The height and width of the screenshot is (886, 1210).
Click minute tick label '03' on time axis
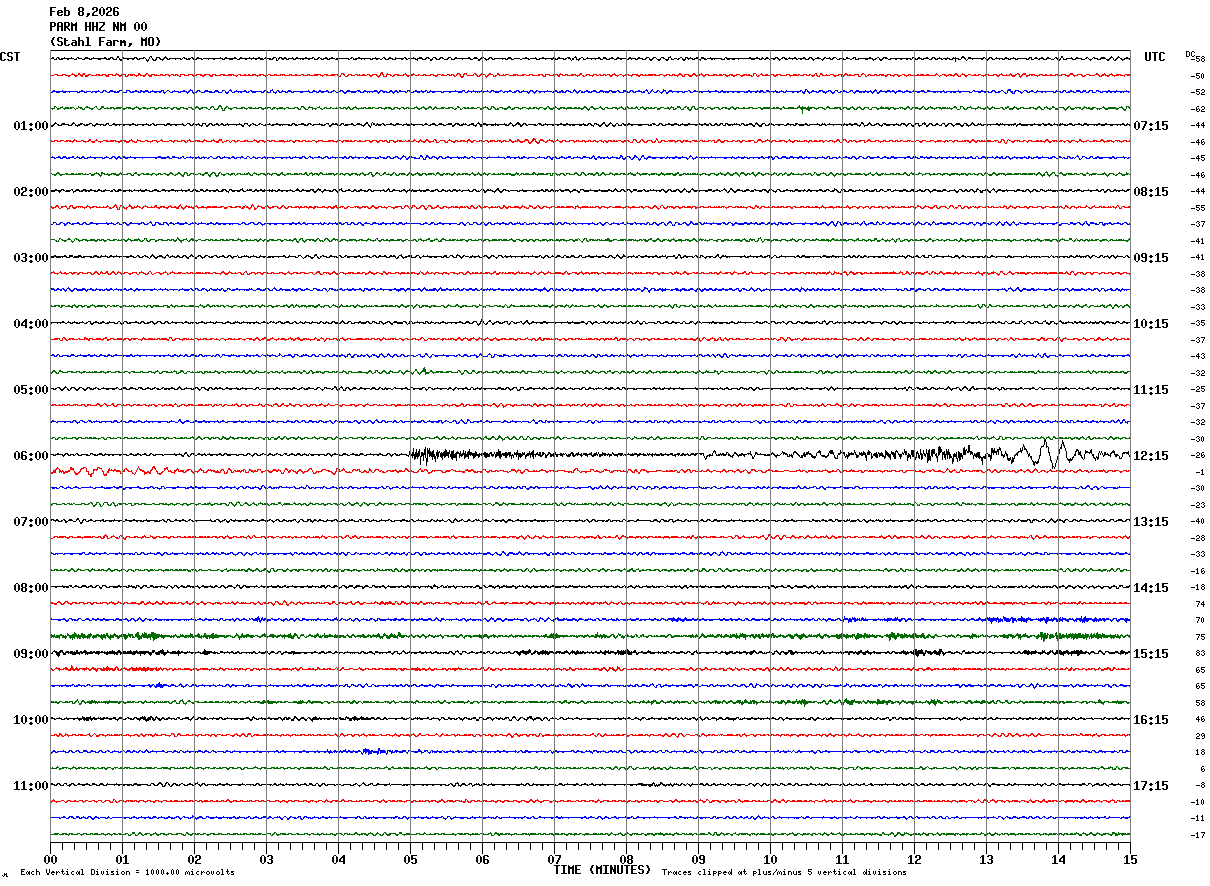point(267,858)
